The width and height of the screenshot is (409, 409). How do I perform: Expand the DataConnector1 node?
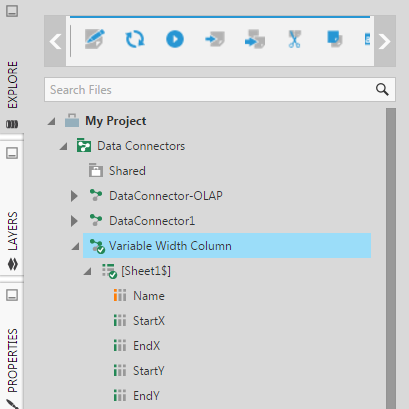pyautogui.click(x=74, y=221)
